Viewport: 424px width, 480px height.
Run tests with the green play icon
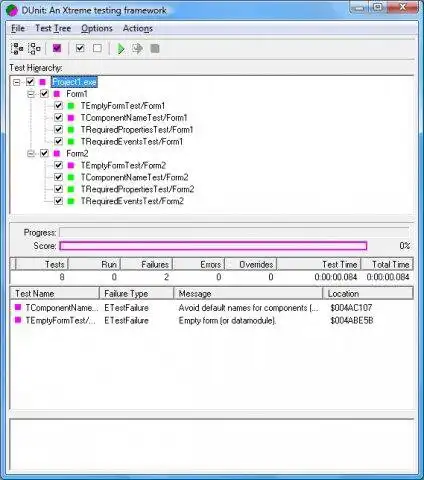[121, 49]
